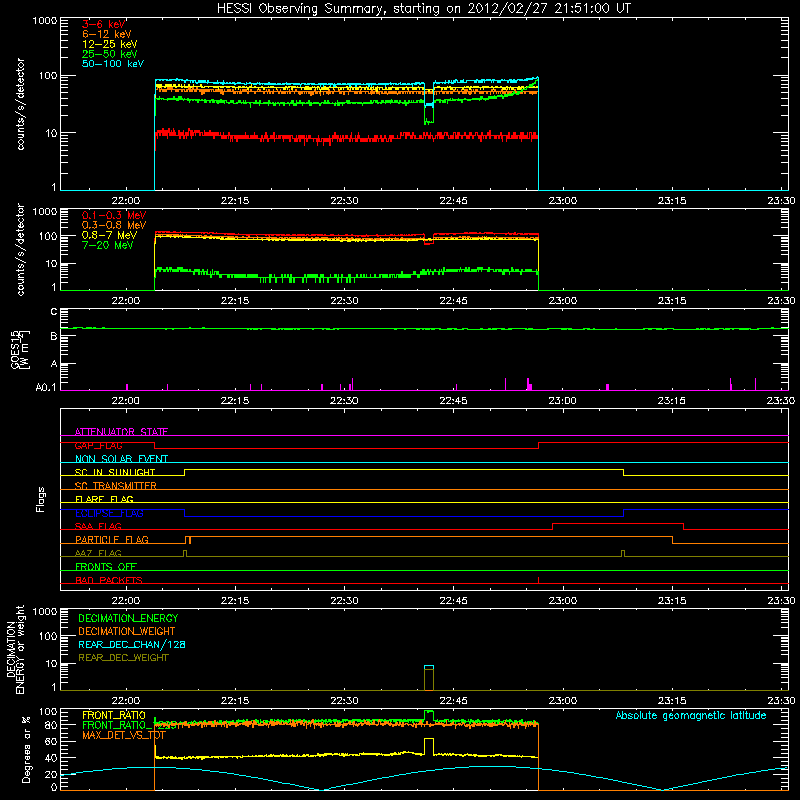Click the DECIMATION ENERGY or weight axis label
800x800 pixels.
(15, 649)
